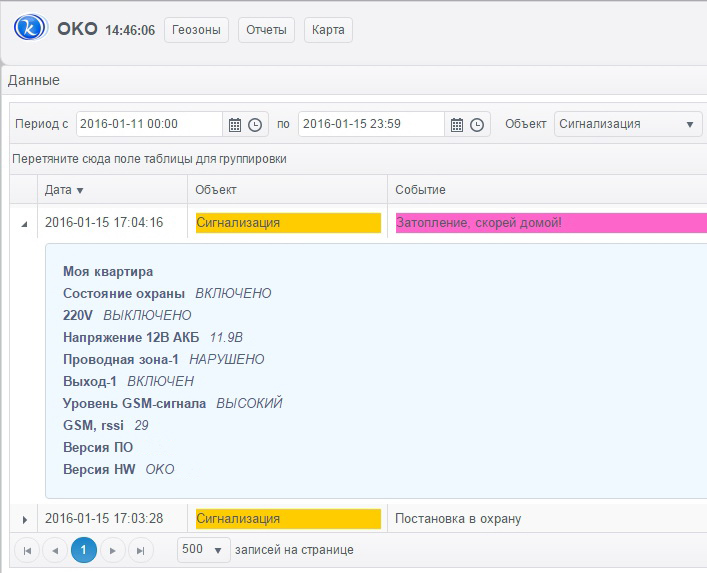Go to previous page of records
707x573 pixels.
[x=55, y=550]
